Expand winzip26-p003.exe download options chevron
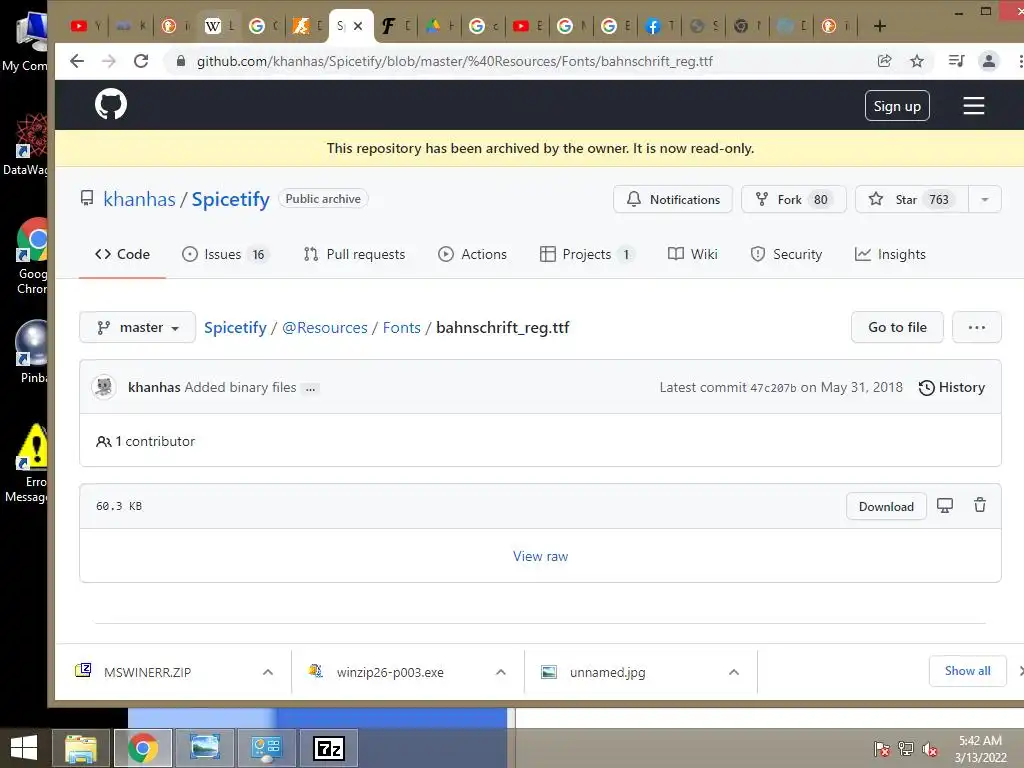Screen dimensions: 1024x768 (501, 672)
